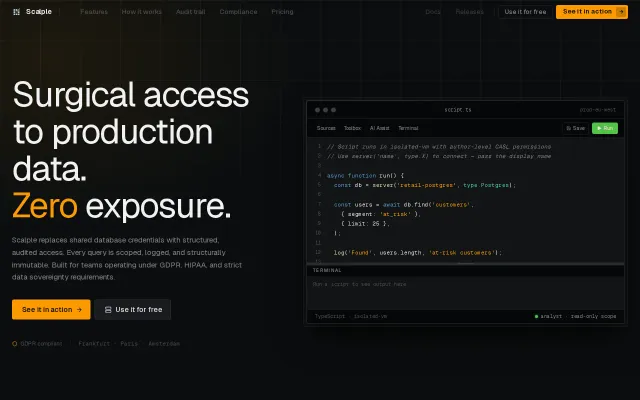
Task: Open the How it works nav item
Action: click(x=142, y=12)
